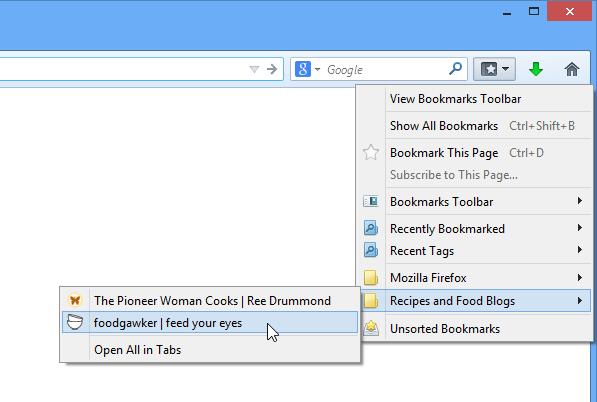The width and height of the screenshot is (597, 402).
Task: Choose Open All in Tabs
Action: [x=210, y=349]
